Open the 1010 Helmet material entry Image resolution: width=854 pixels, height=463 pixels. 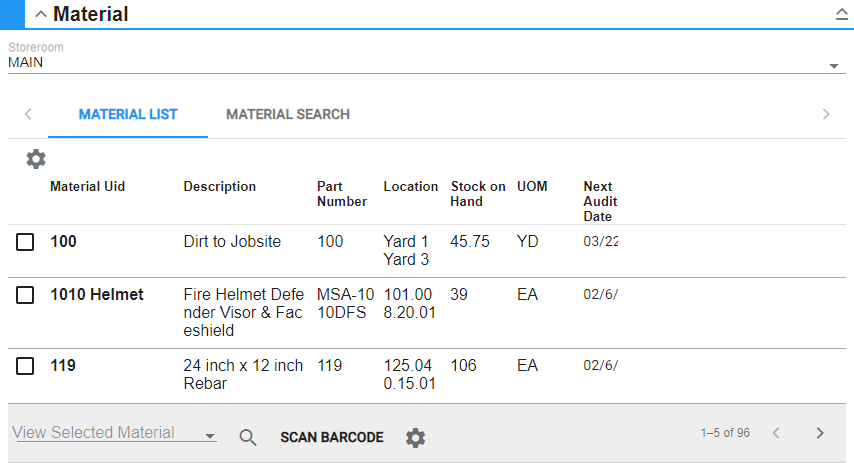pyautogui.click(x=97, y=295)
